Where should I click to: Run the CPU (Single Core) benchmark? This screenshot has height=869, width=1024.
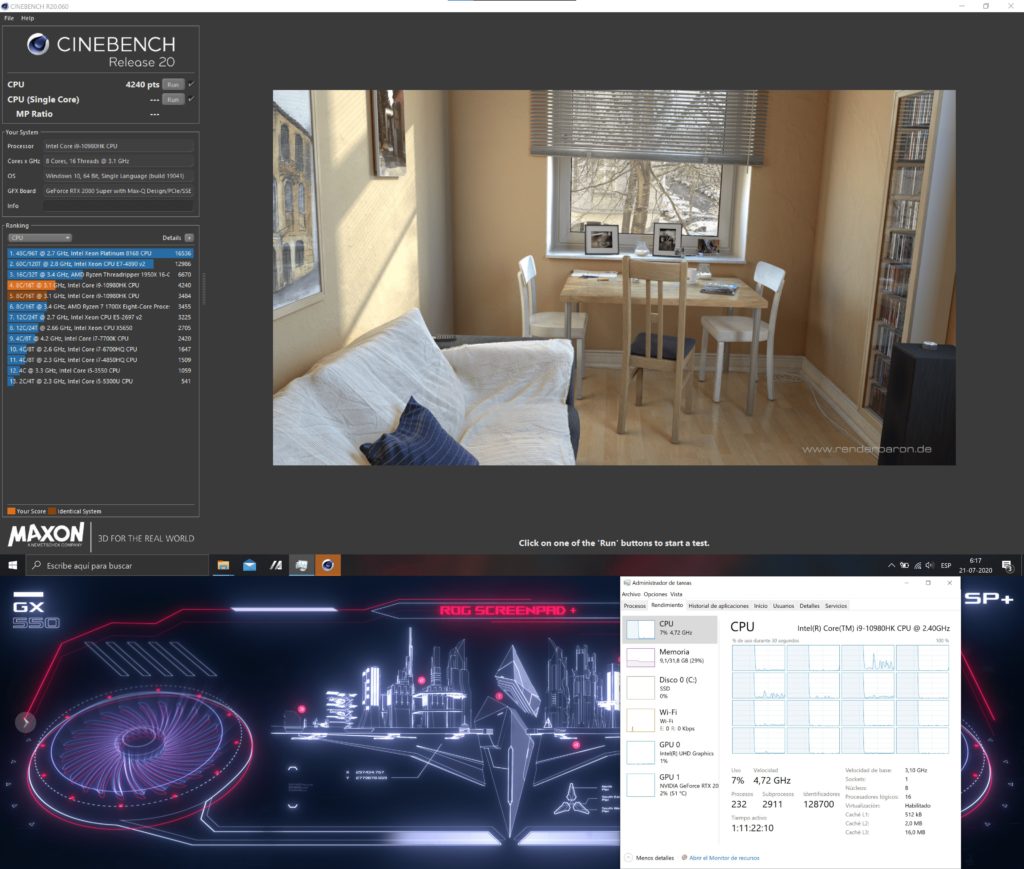(173, 99)
